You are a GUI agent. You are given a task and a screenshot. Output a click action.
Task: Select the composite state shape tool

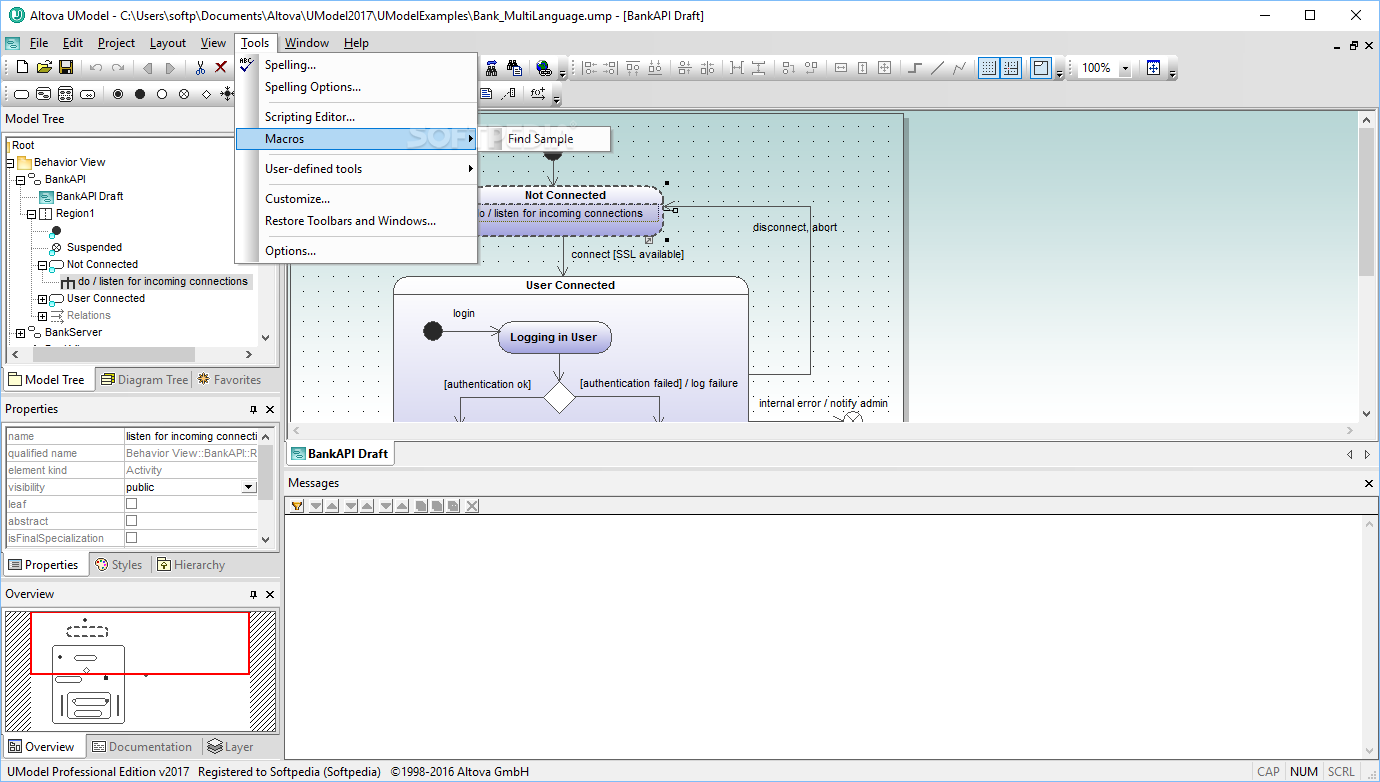pos(43,94)
